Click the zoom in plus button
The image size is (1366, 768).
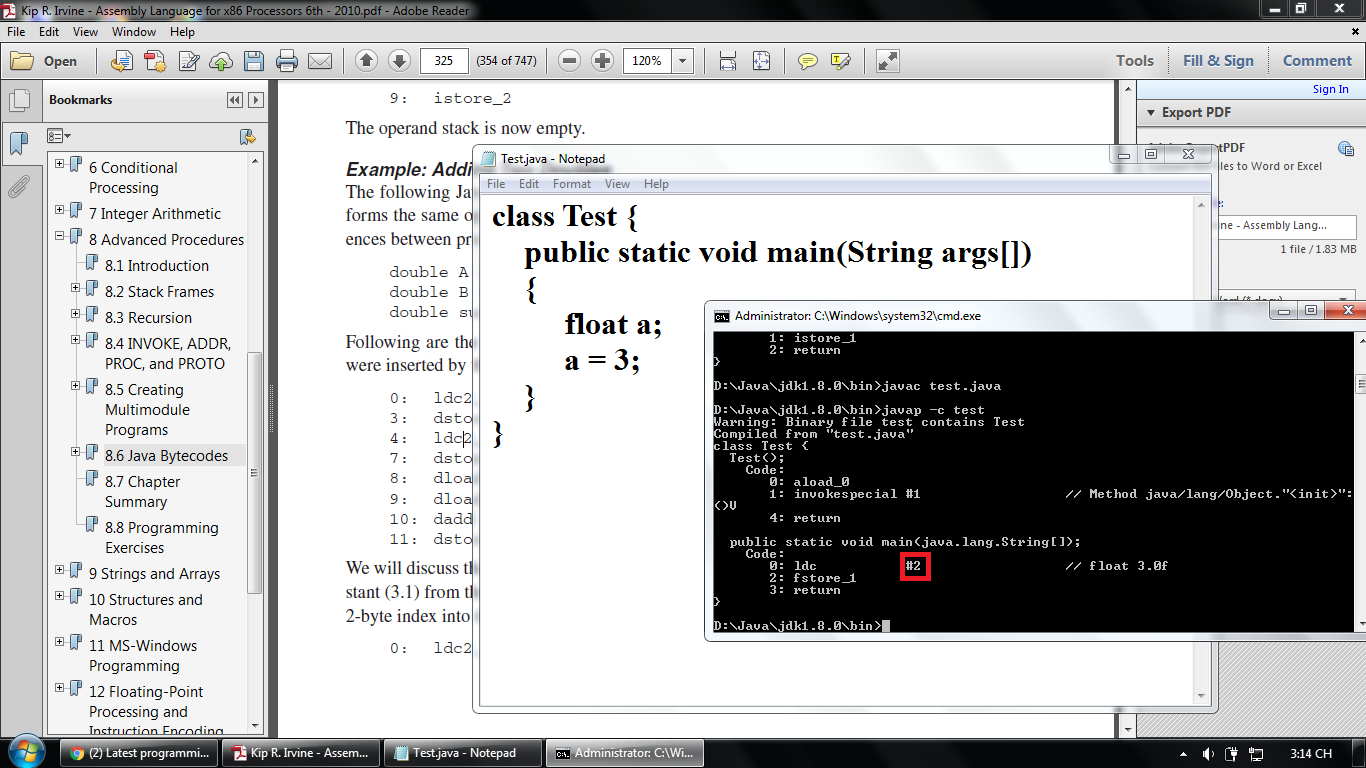[x=602, y=61]
